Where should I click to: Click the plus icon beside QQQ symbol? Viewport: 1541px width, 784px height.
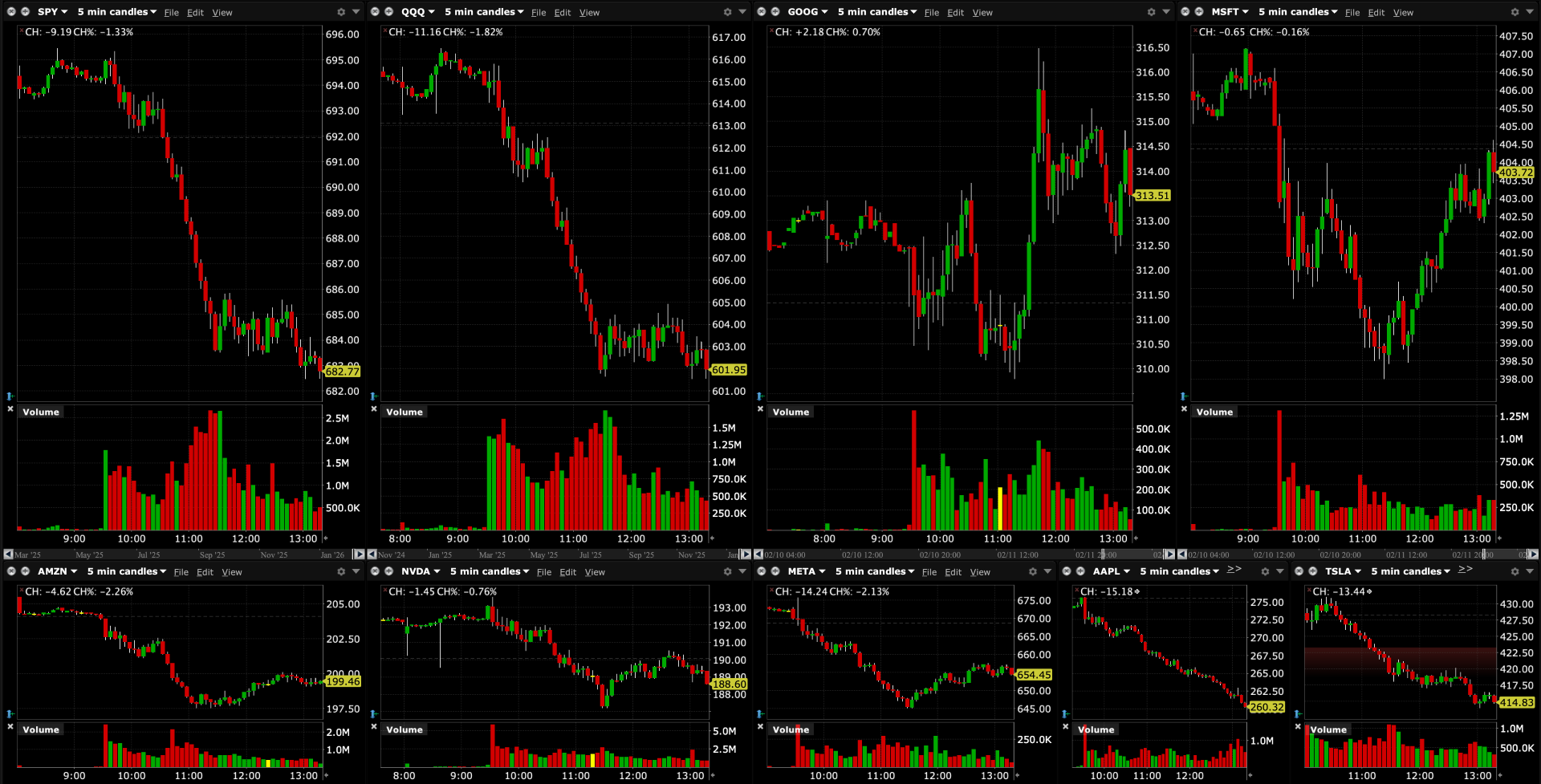388,12
